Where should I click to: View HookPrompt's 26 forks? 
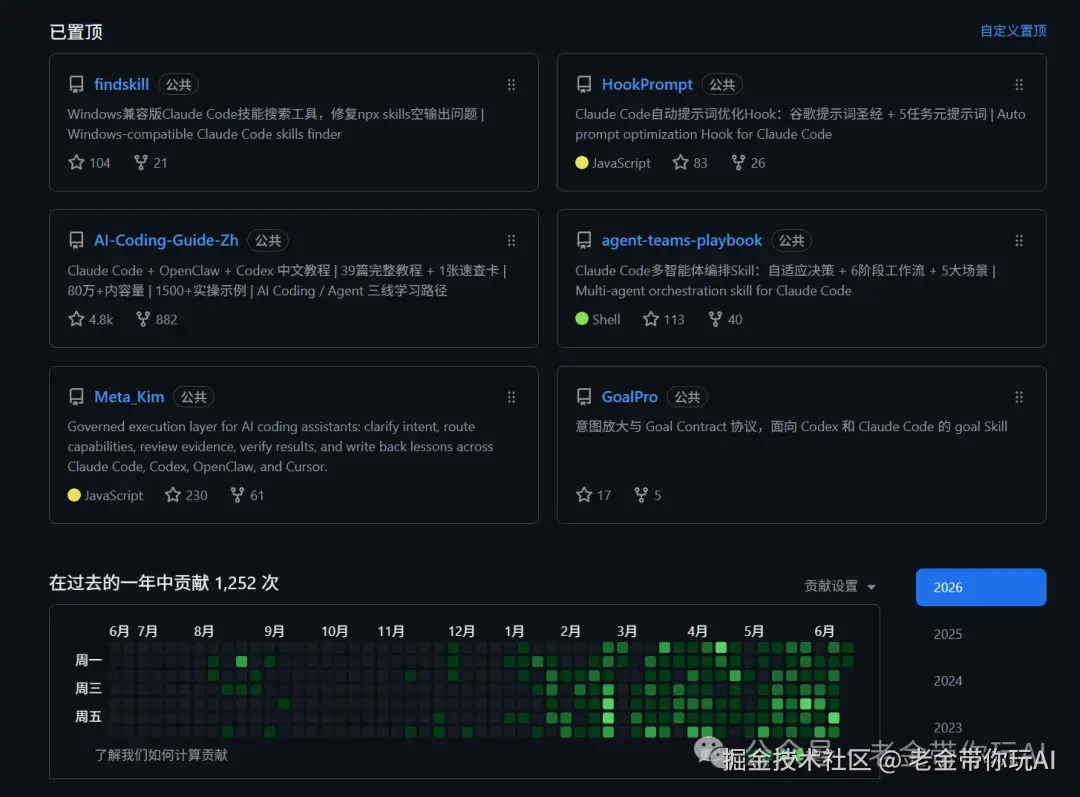point(748,163)
